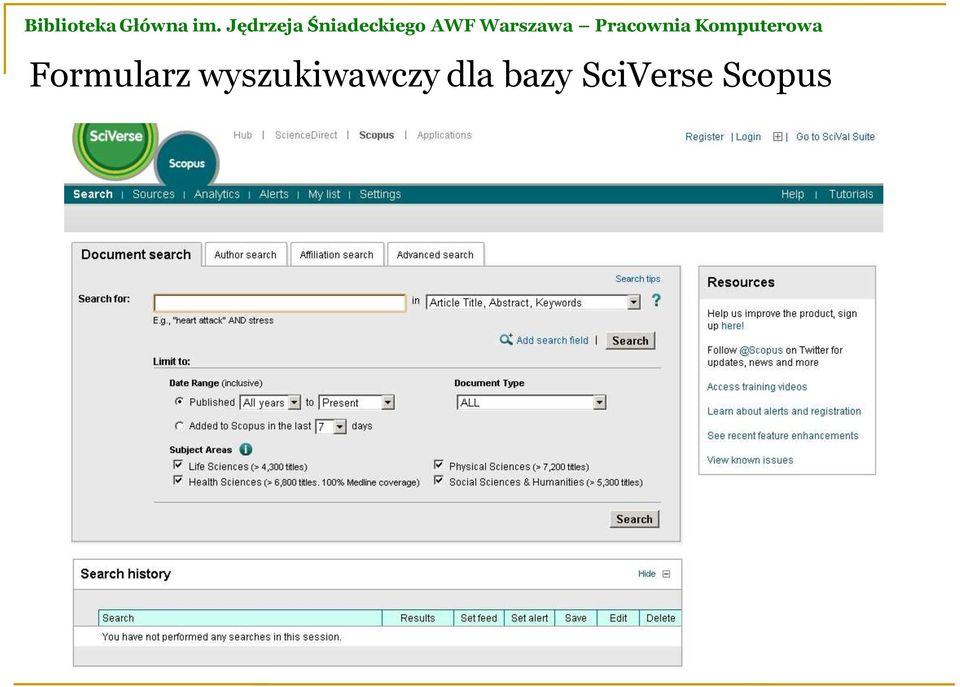Uncheck the Health Sciences checkbox

point(178,481)
